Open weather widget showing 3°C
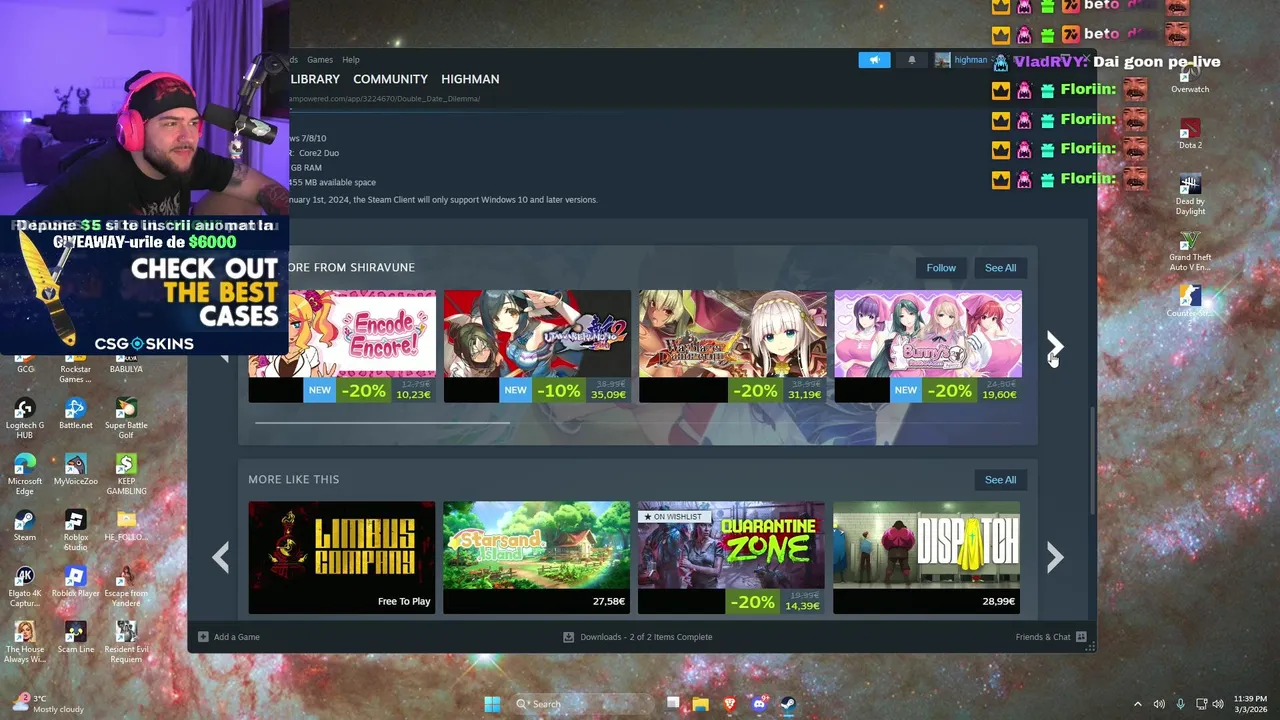Screen dimensions: 1280x720 (48, 704)
